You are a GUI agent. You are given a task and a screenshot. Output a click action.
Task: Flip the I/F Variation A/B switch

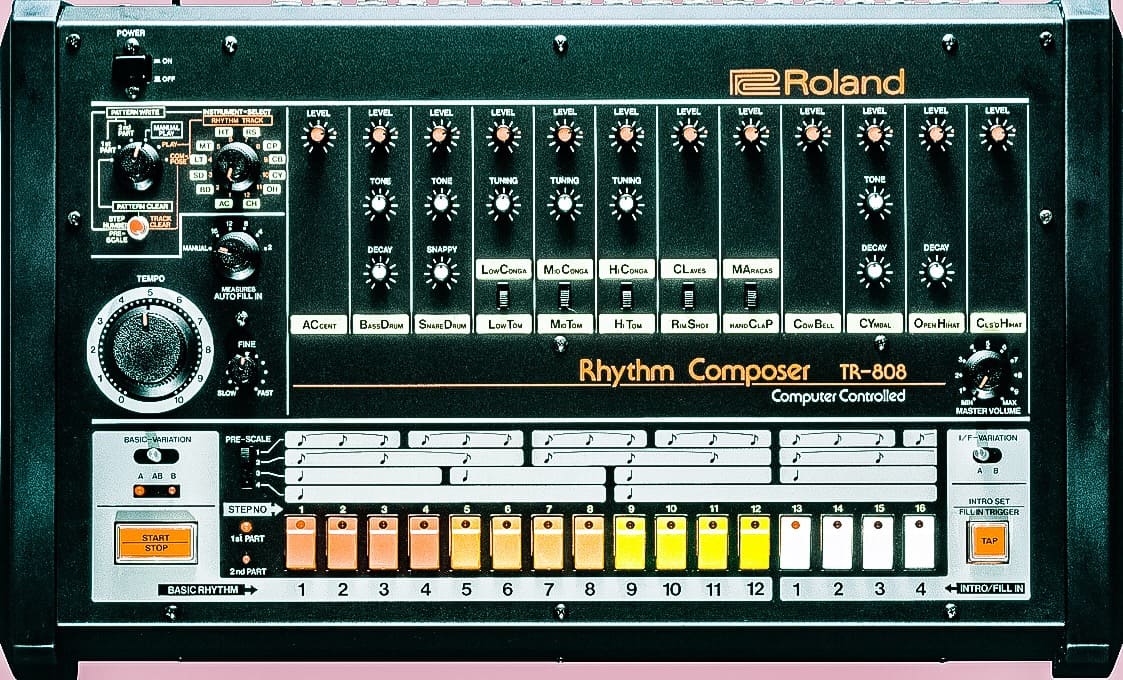(987, 454)
